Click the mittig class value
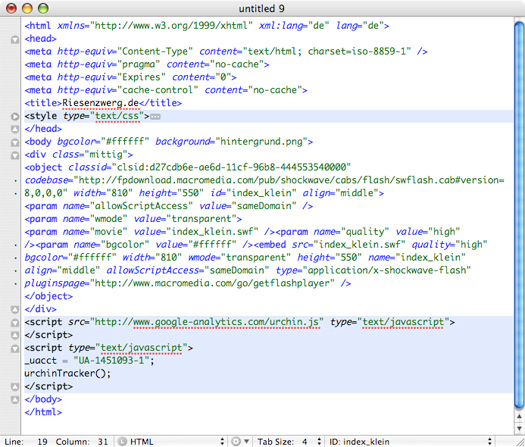The height and width of the screenshot is (447, 525). (x=106, y=155)
